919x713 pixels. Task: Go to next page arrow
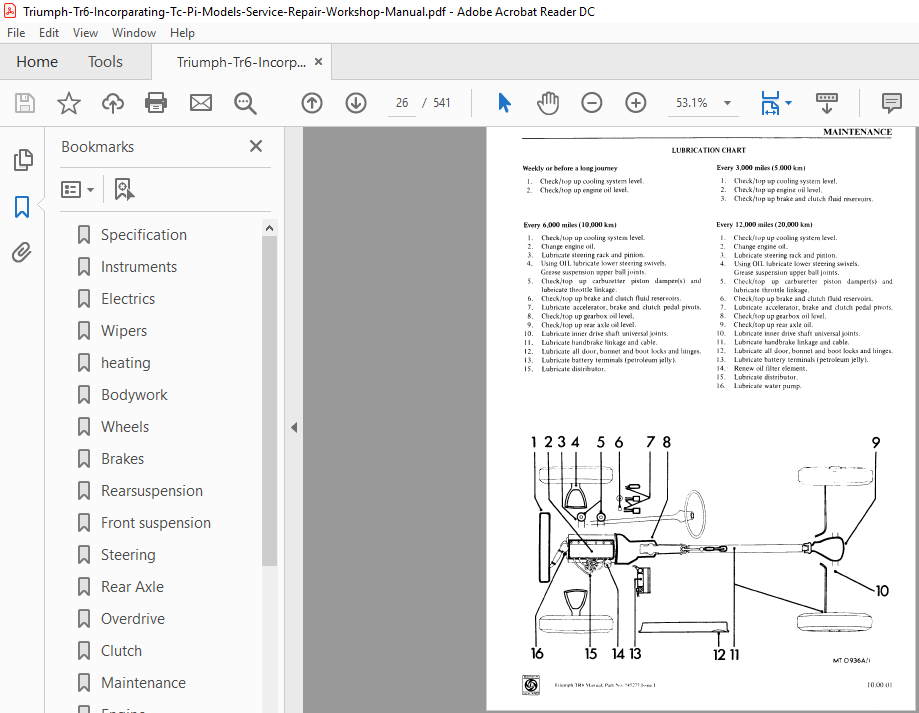(x=356, y=103)
